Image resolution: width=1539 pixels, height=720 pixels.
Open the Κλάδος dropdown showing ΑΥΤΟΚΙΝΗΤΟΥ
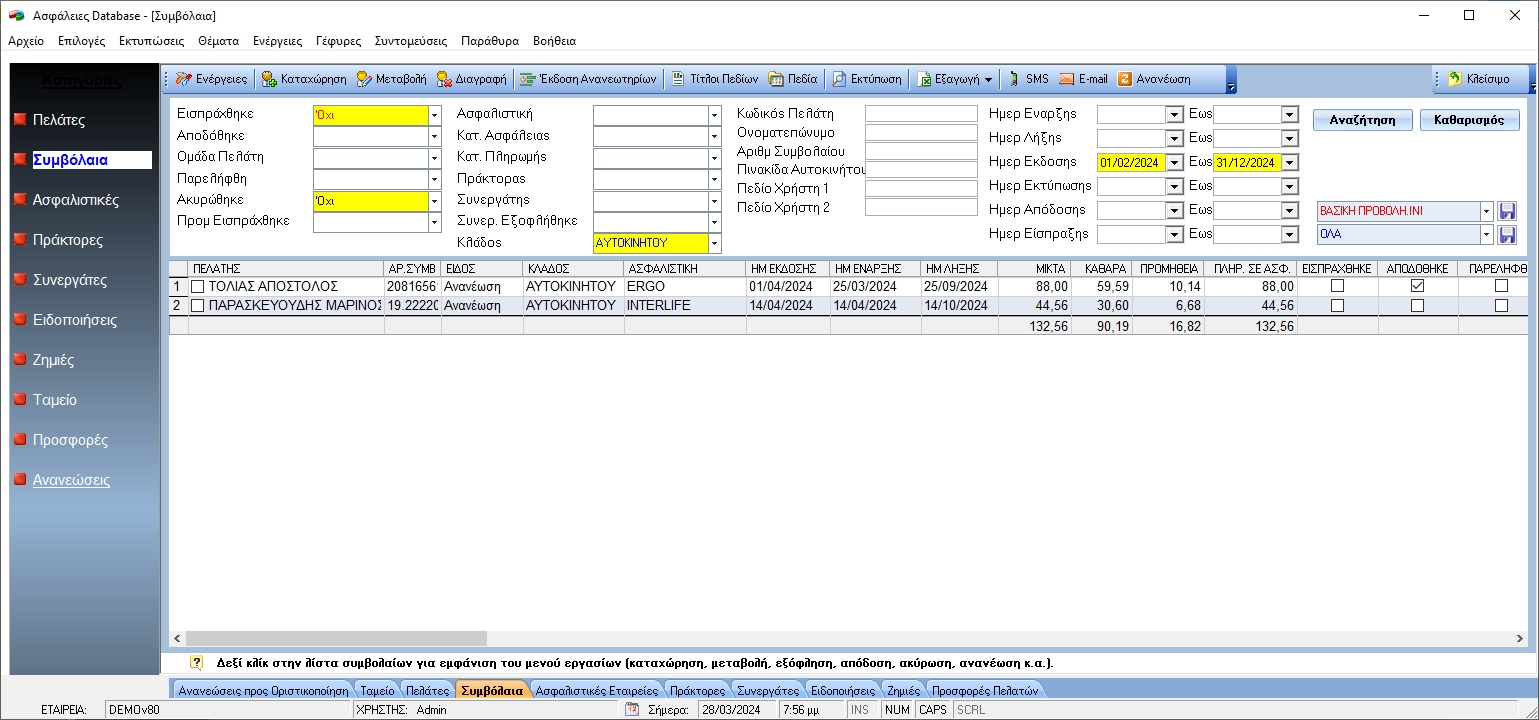coord(714,242)
